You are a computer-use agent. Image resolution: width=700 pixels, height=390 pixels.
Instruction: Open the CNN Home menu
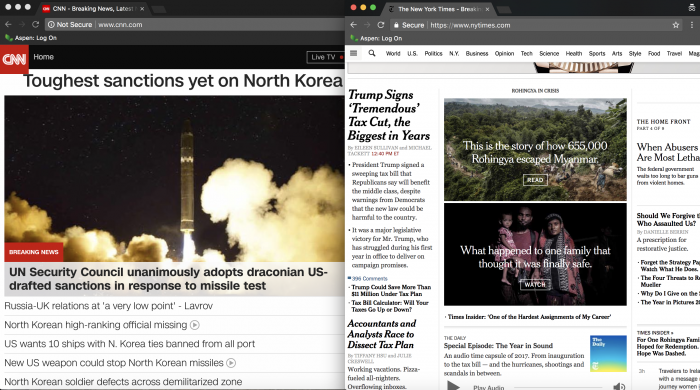[43, 57]
